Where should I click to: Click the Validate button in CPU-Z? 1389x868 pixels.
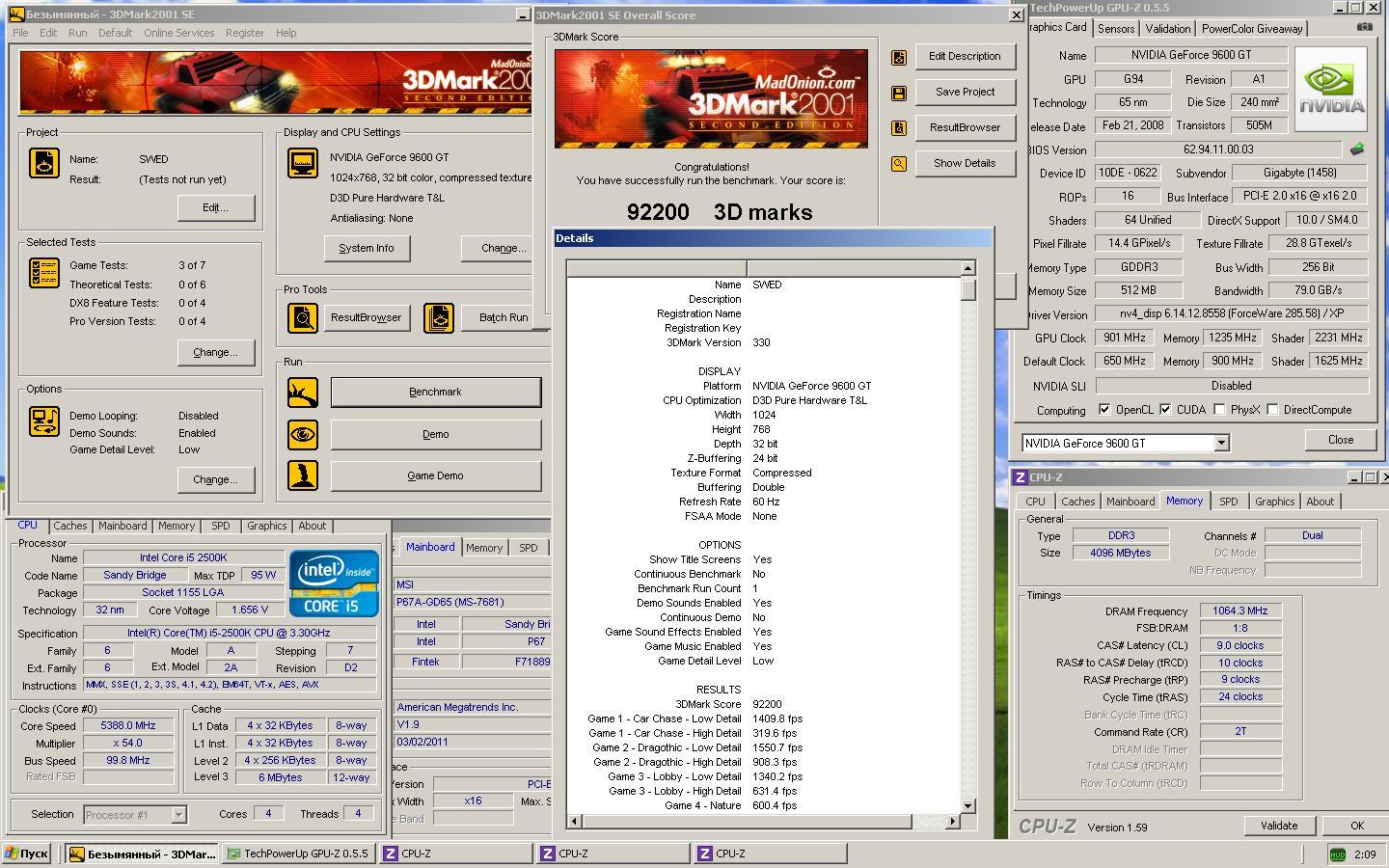pyautogui.click(x=1279, y=826)
